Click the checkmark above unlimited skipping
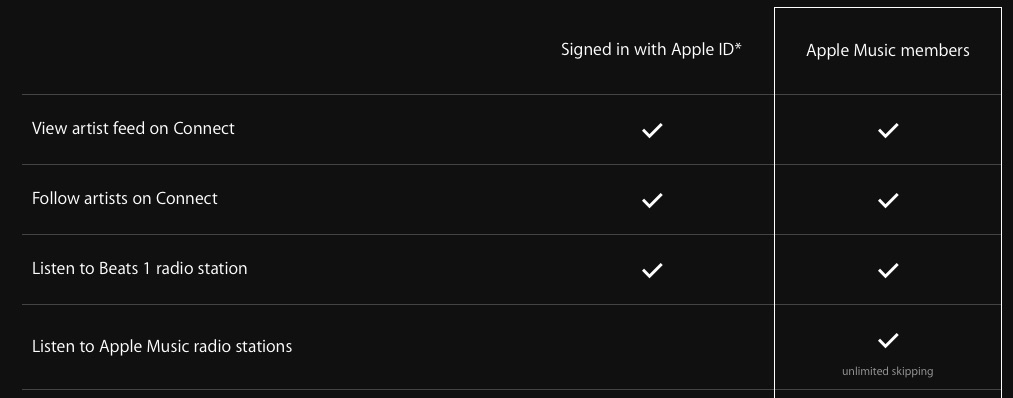 click(x=888, y=340)
